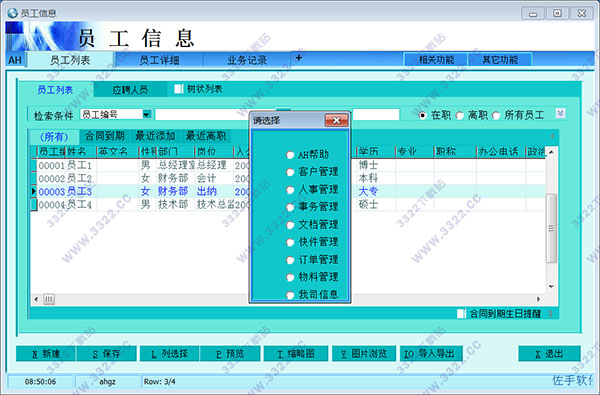Select the 快件管理 radio option
The width and height of the screenshot is (600, 395).
tap(290, 242)
